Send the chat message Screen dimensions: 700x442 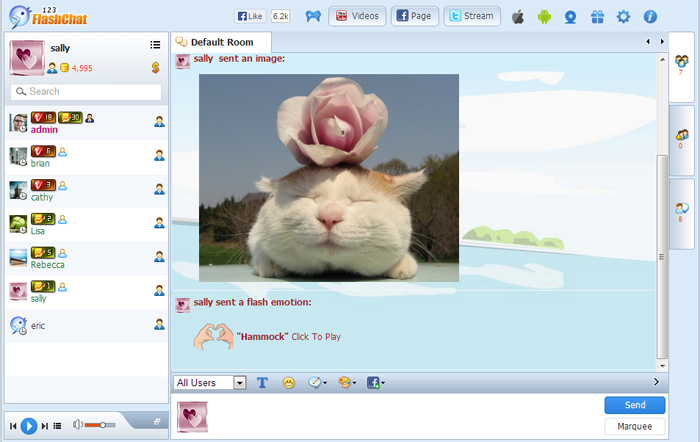tap(634, 405)
